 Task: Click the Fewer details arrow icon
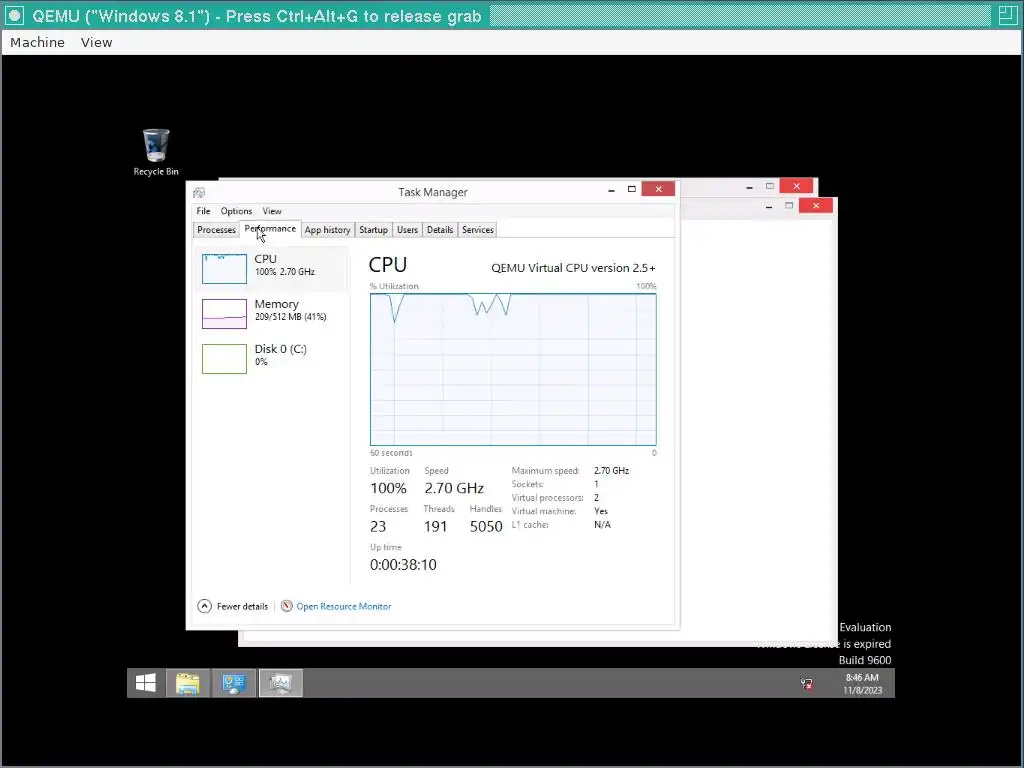[x=204, y=606]
